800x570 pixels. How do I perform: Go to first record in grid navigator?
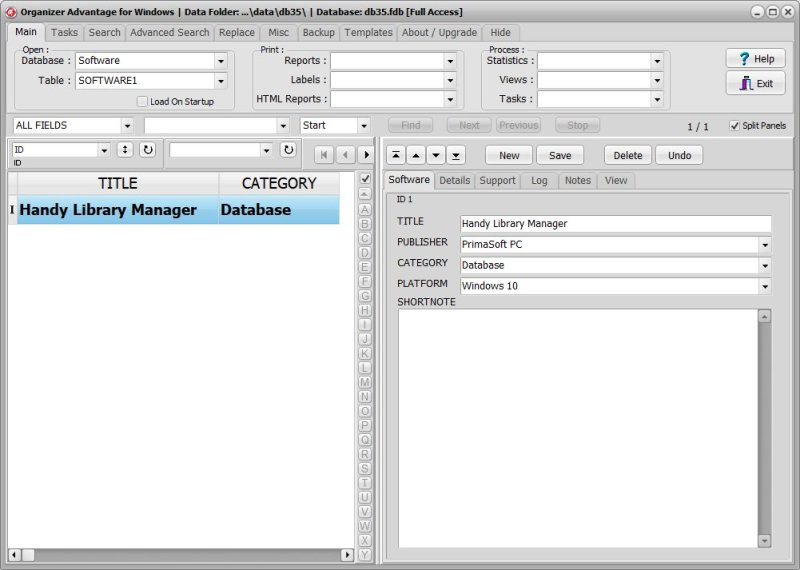coord(324,155)
